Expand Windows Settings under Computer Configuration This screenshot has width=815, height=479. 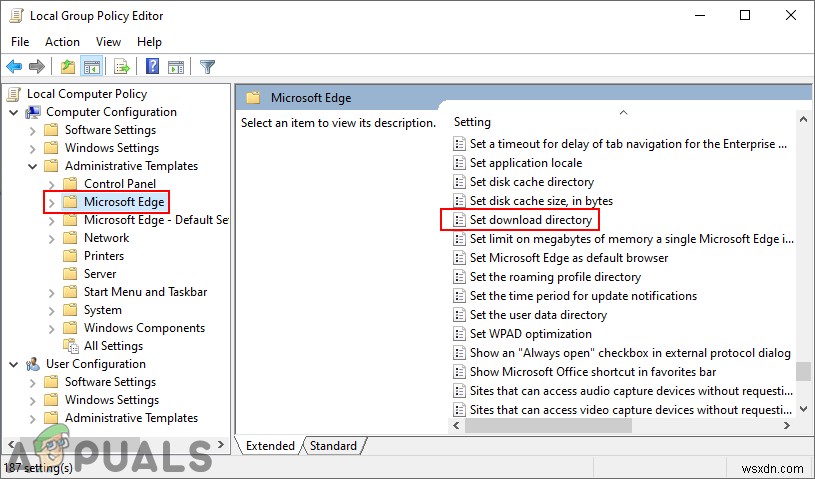[32, 149]
